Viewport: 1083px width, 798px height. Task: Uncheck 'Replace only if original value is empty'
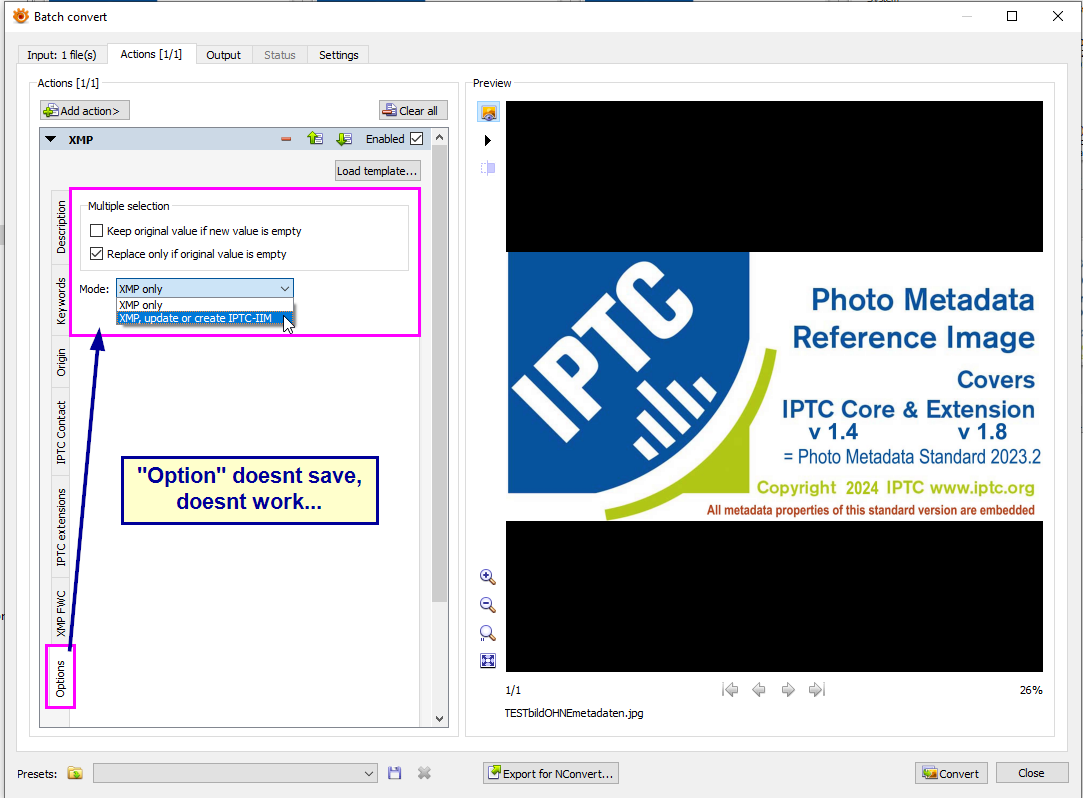point(97,254)
